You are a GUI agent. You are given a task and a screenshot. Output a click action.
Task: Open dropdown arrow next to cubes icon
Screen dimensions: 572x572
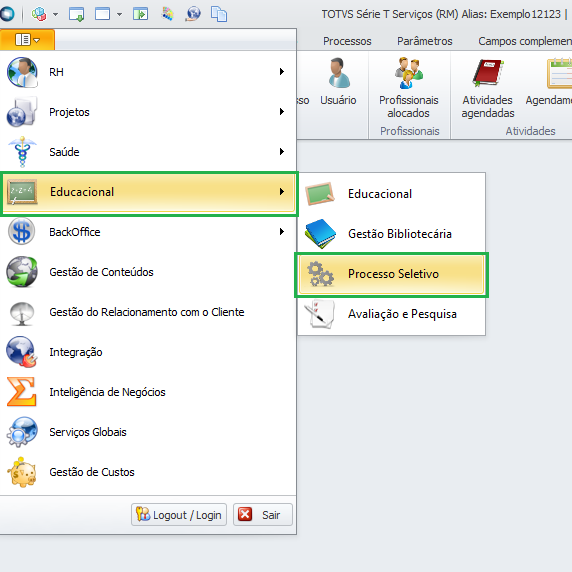coord(55,15)
